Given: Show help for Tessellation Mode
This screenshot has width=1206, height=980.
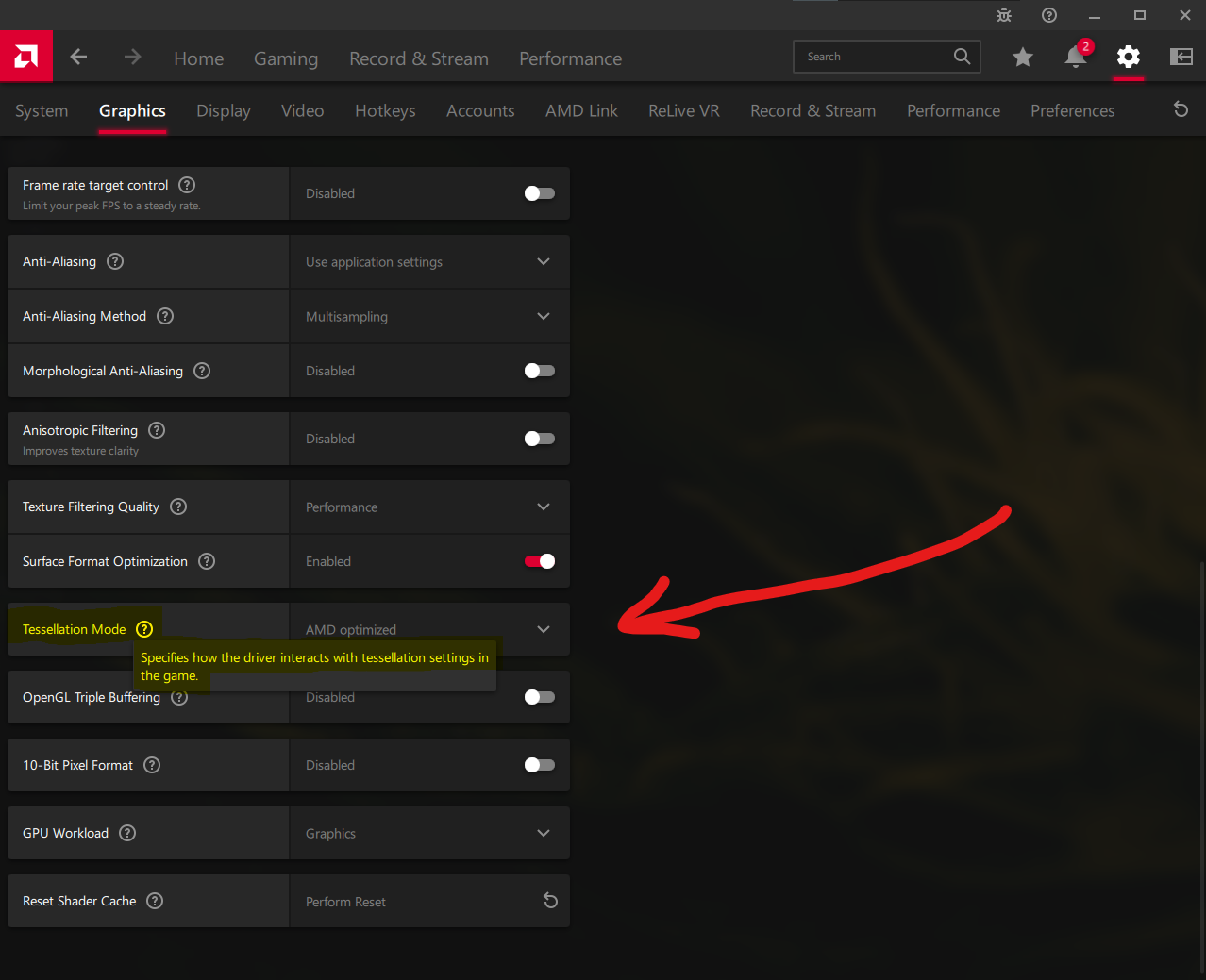Looking at the screenshot, I should click(144, 629).
